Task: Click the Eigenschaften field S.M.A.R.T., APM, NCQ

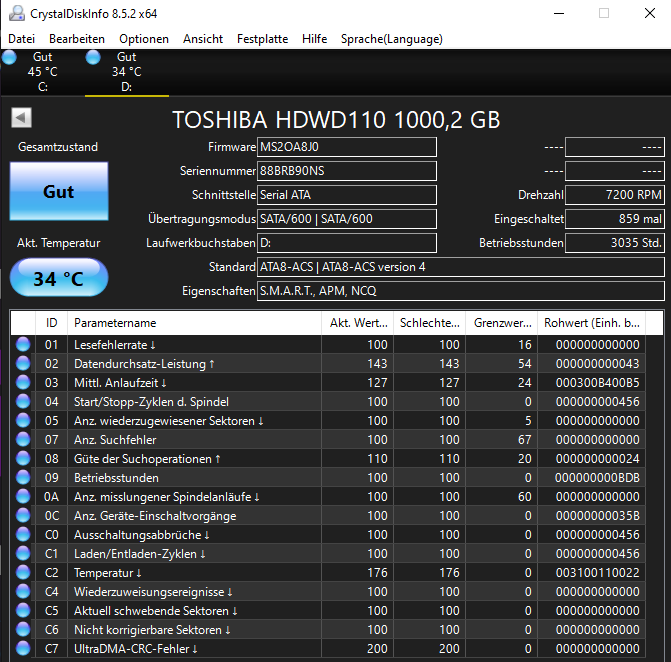Action: pos(460,291)
